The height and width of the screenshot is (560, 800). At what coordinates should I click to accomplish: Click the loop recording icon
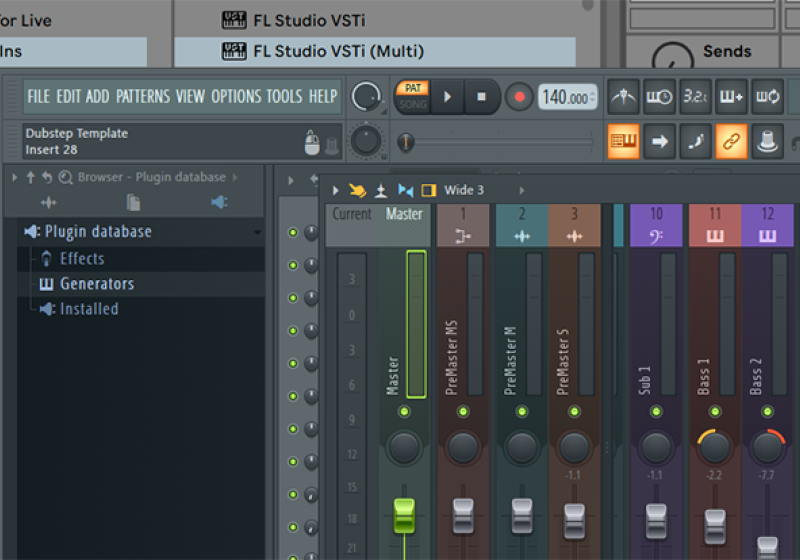[x=767, y=97]
